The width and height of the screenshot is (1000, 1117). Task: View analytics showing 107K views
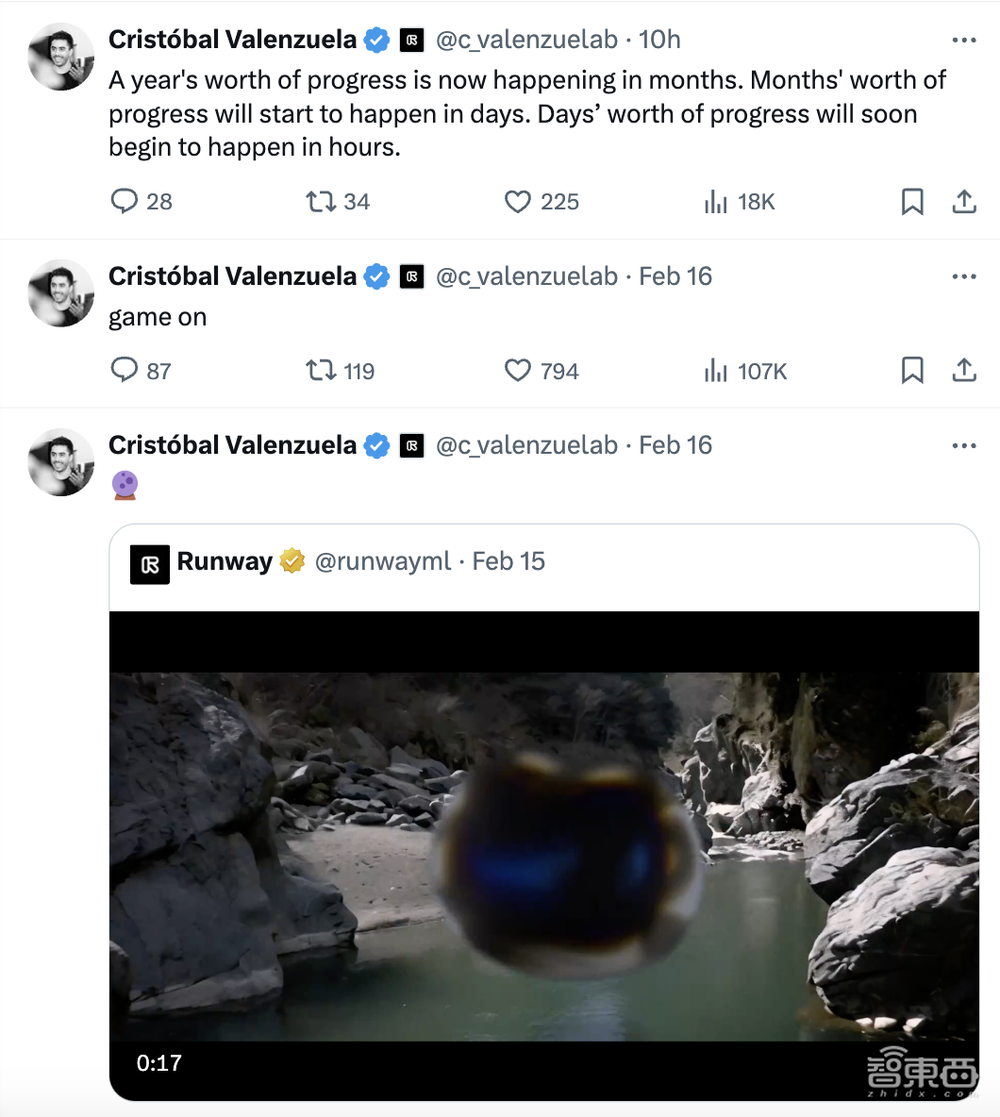coord(716,371)
